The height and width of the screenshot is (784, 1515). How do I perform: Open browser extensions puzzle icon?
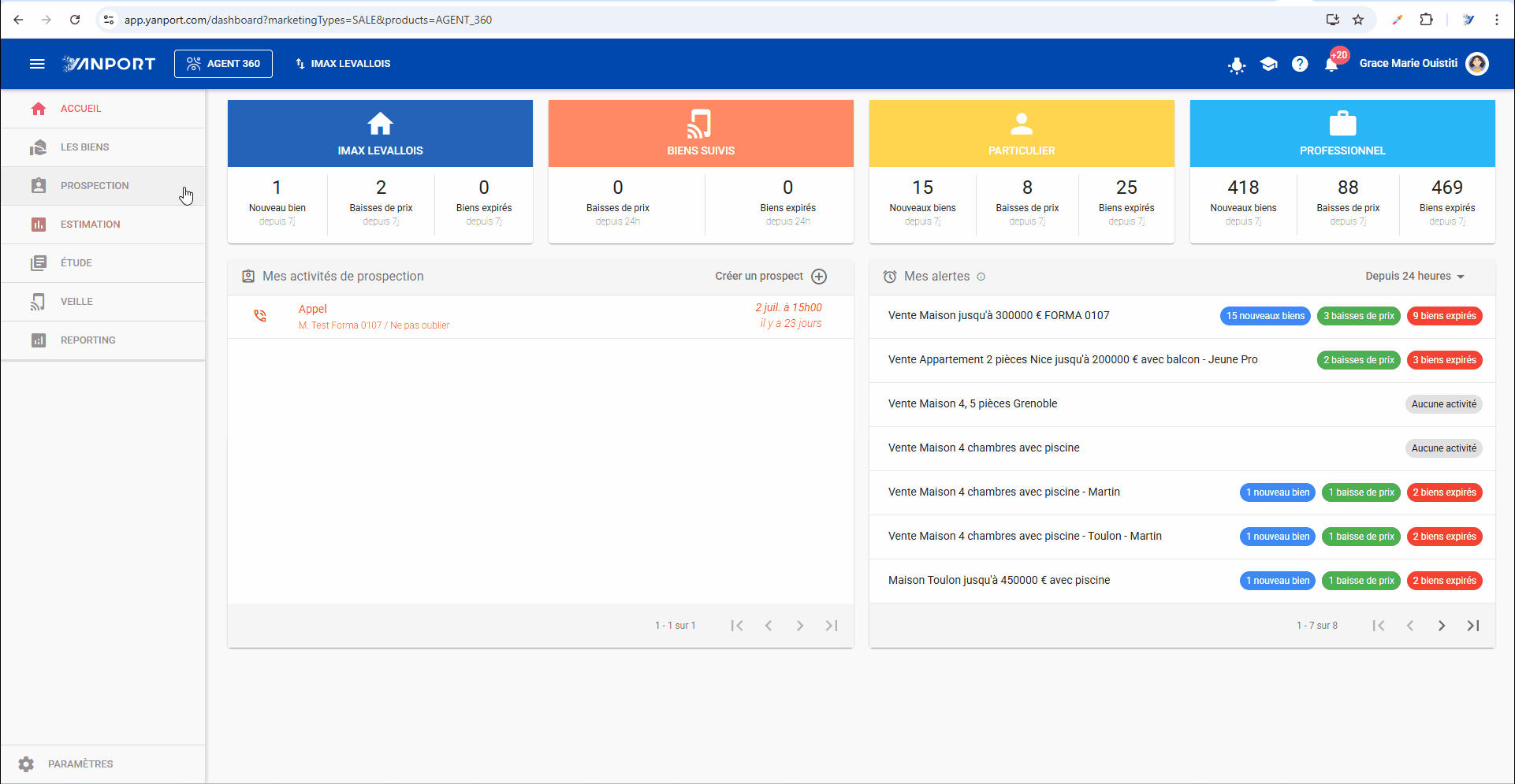[x=1426, y=20]
